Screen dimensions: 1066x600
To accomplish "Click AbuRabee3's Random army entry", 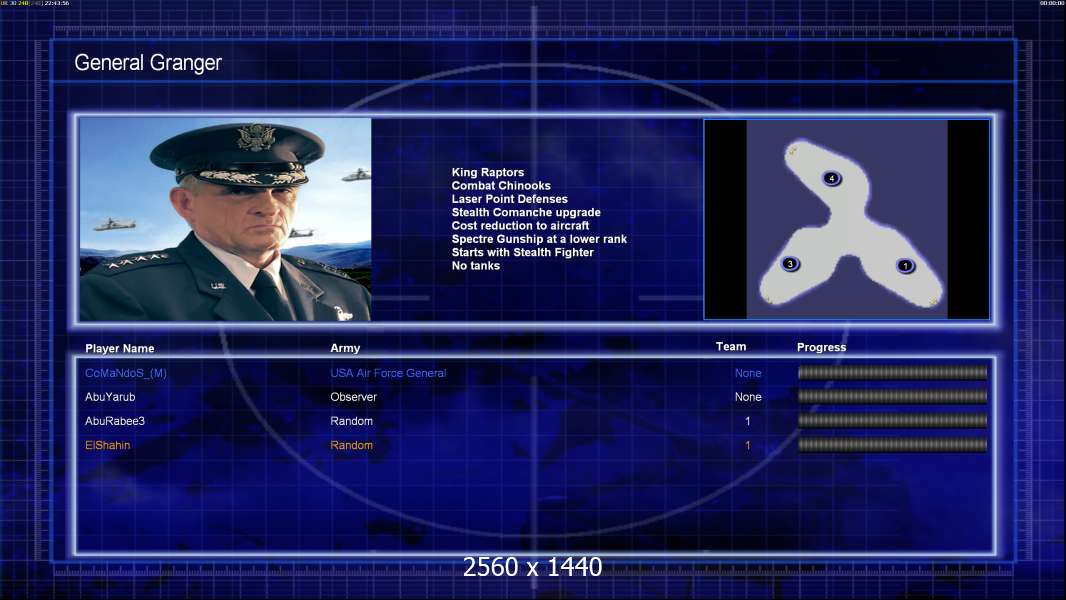I will 351,421.
